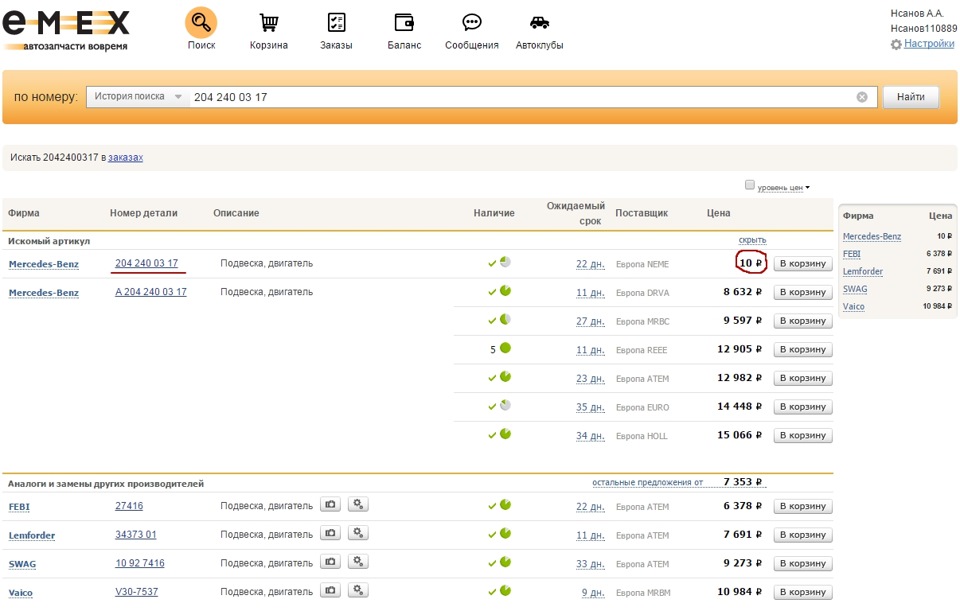This screenshot has height=611, width=960.
Task: Open SWAG part number 10 92 7416
Action: pos(140,563)
